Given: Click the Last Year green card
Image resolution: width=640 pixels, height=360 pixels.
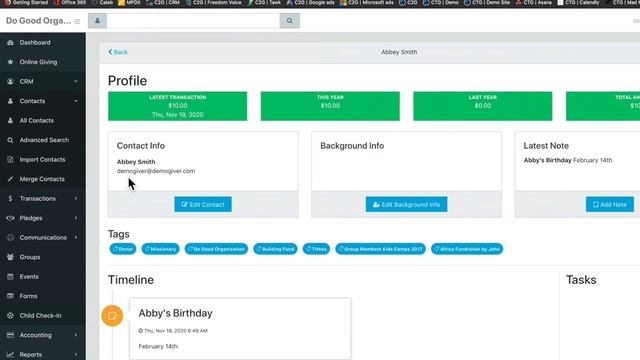Looking at the screenshot, I should [482, 106].
